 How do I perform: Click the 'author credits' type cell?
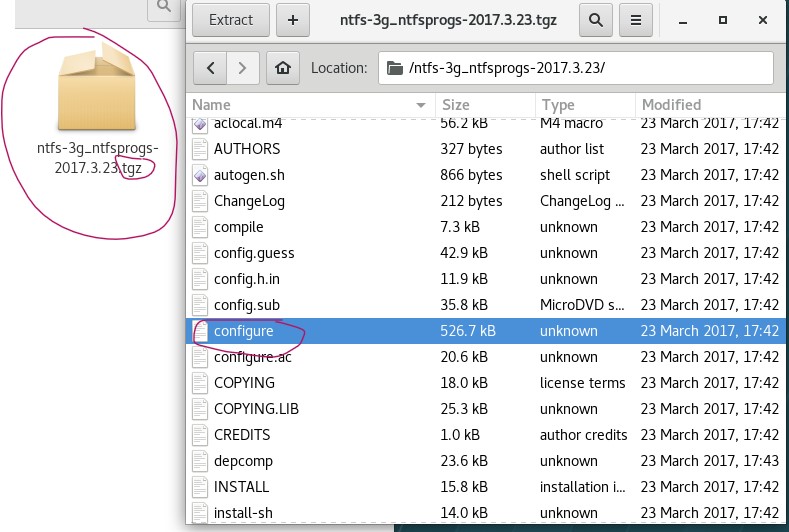(x=583, y=435)
